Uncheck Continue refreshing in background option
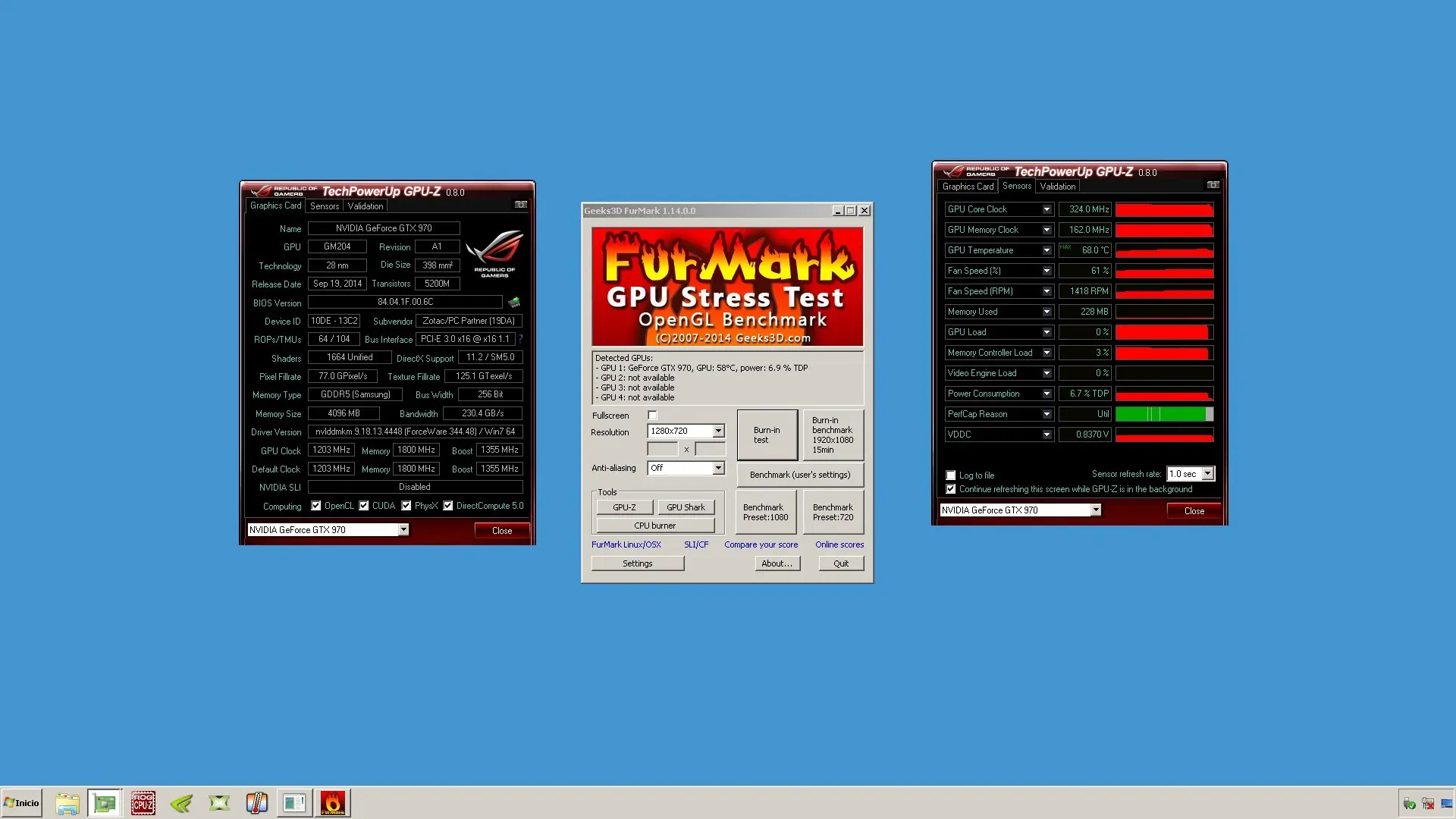Screen dimensions: 1456x819 (x=951, y=489)
